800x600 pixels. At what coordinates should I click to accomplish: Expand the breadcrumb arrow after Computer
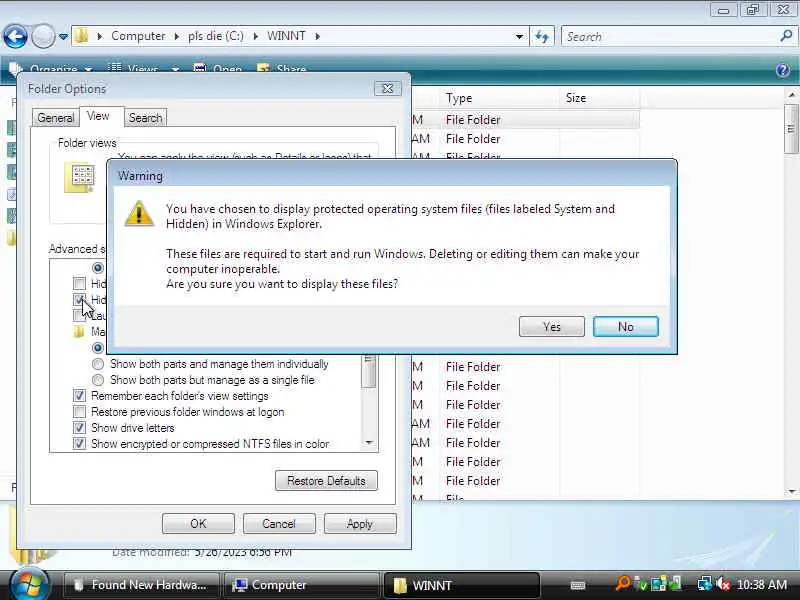point(177,36)
